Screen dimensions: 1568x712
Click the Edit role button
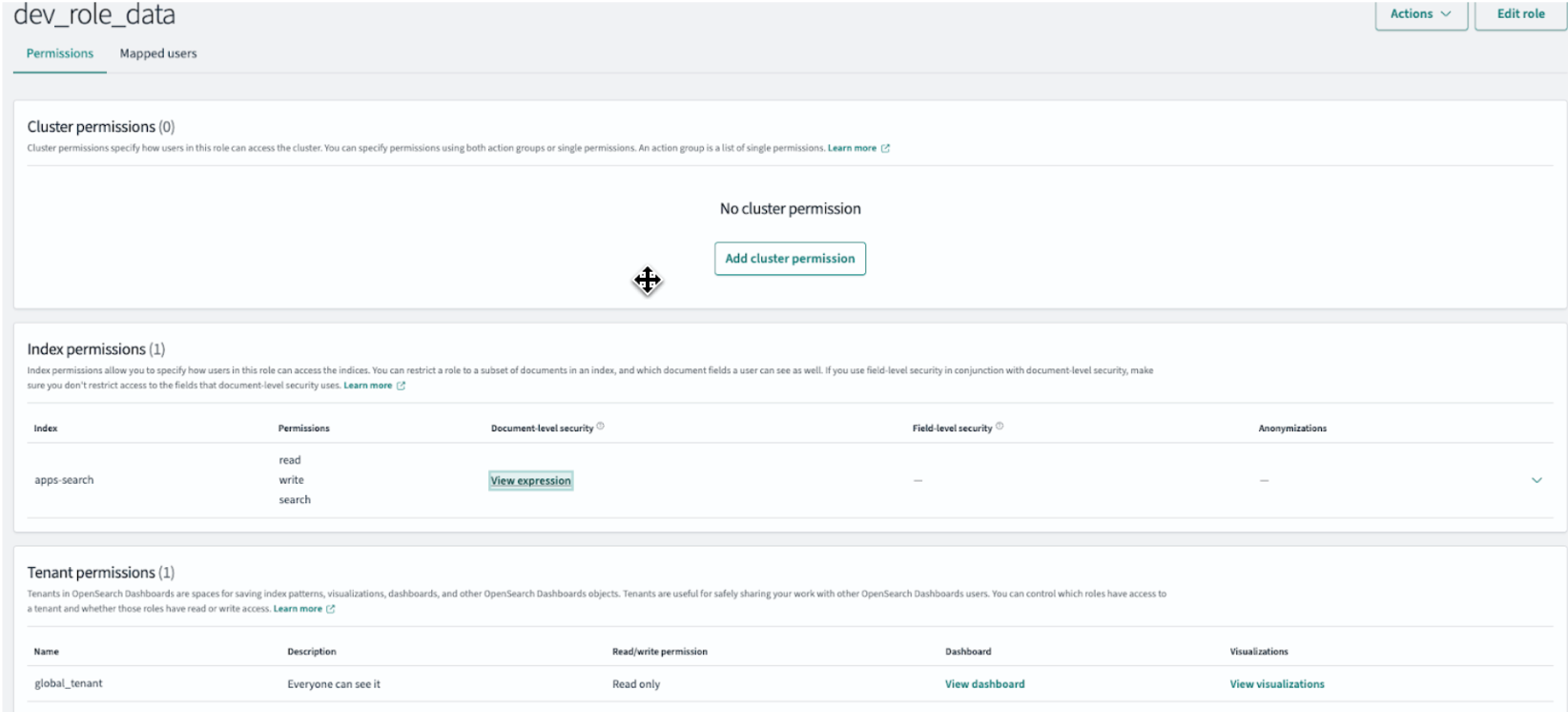1520,14
